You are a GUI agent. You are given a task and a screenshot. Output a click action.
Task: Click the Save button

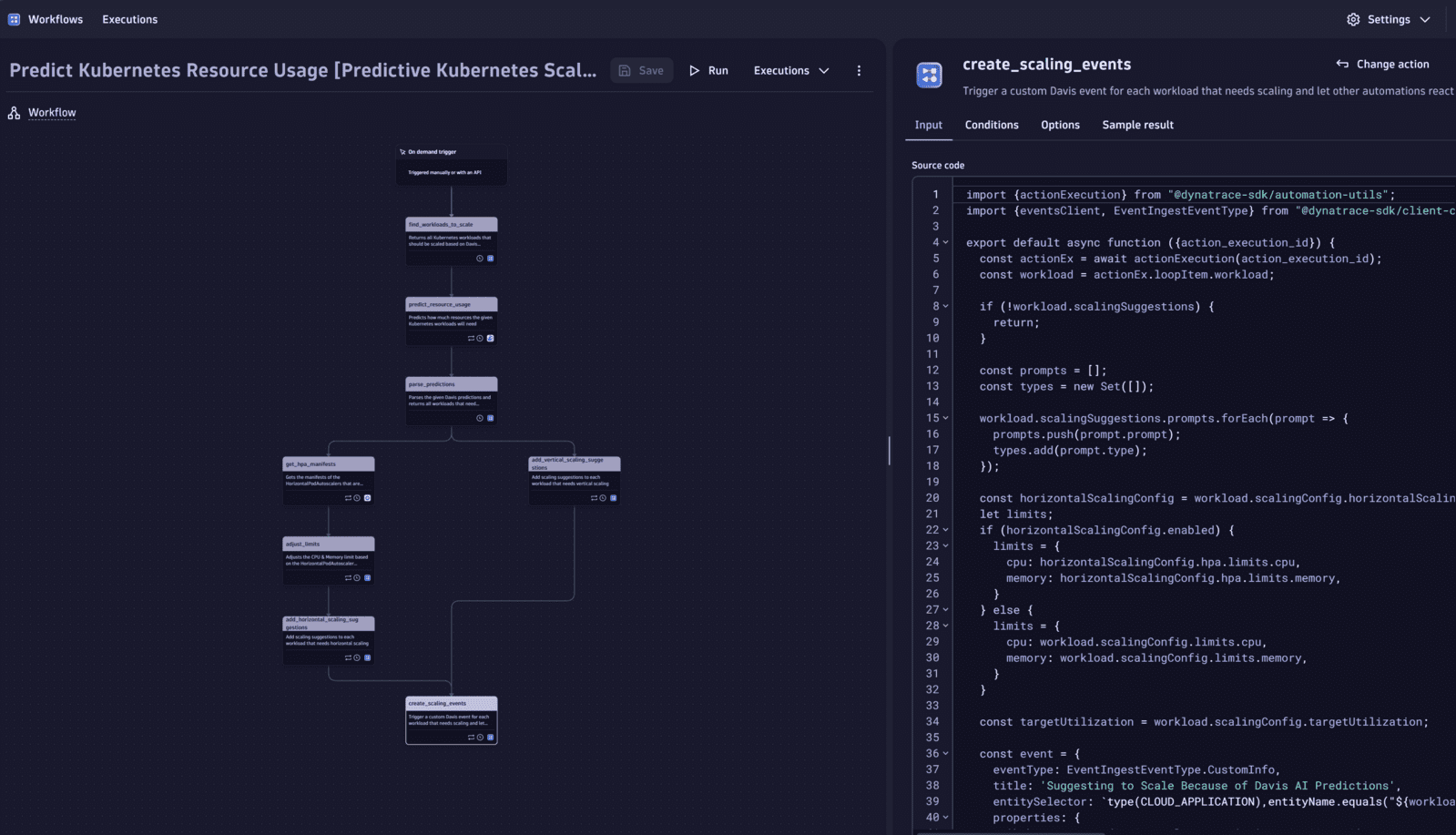pyautogui.click(x=641, y=70)
